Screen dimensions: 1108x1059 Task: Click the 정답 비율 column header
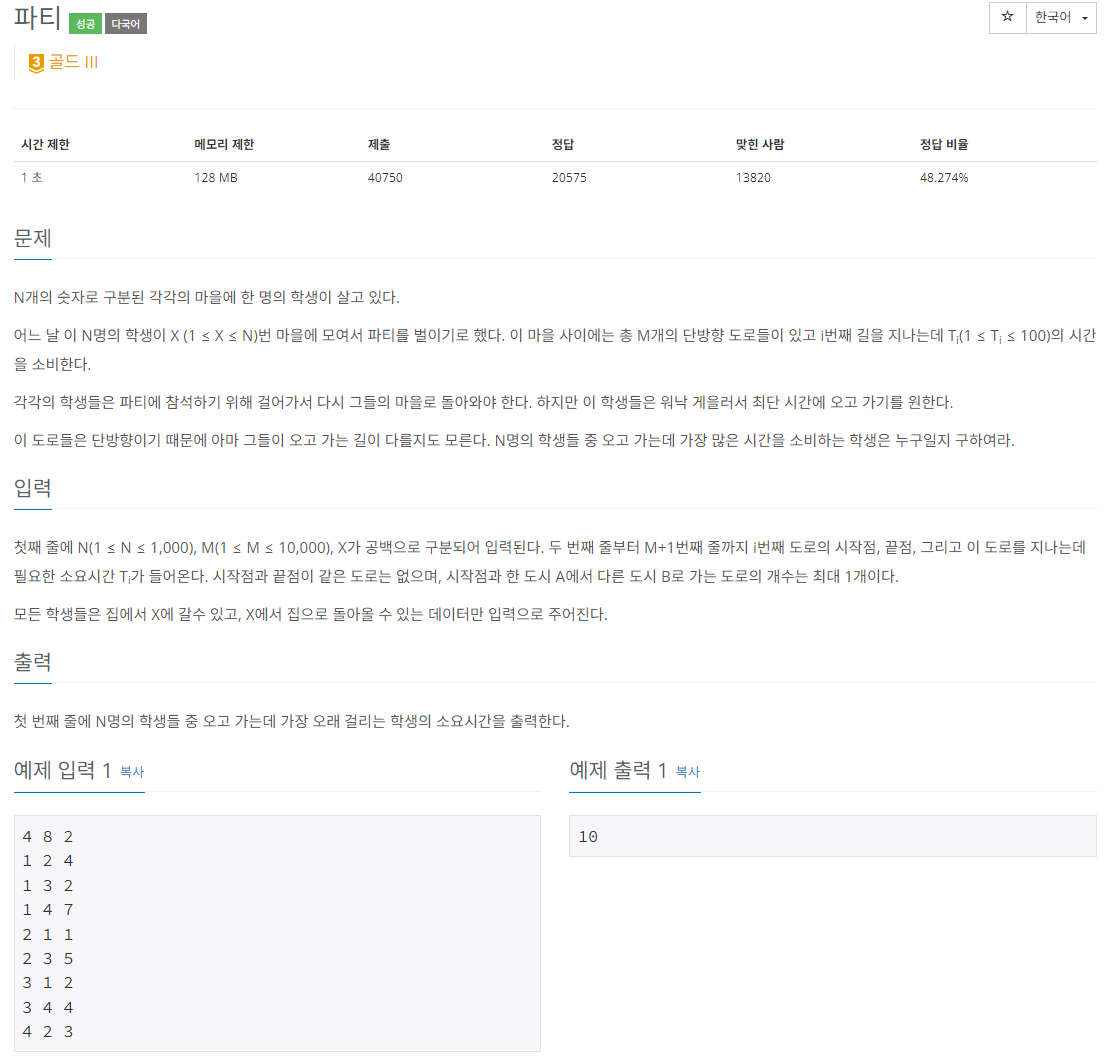click(944, 144)
